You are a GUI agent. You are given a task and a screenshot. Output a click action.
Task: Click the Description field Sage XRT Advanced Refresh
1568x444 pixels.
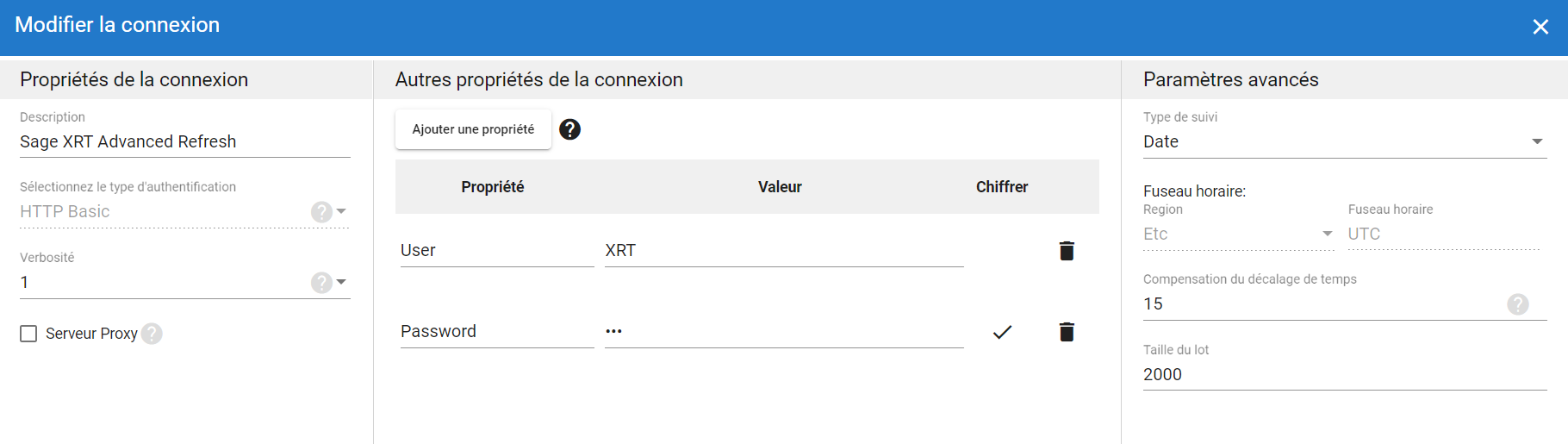tap(184, 141)
